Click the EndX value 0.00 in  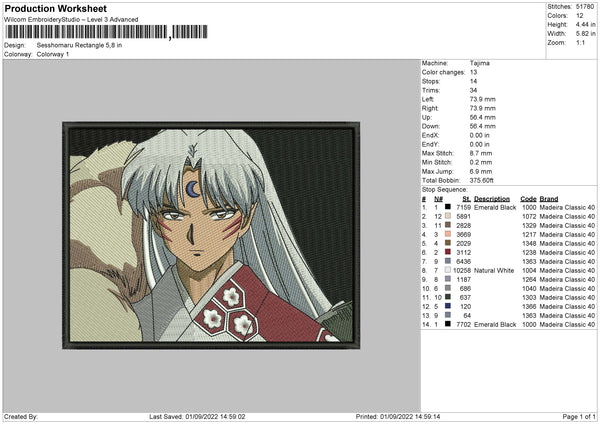tap(479, 135)
